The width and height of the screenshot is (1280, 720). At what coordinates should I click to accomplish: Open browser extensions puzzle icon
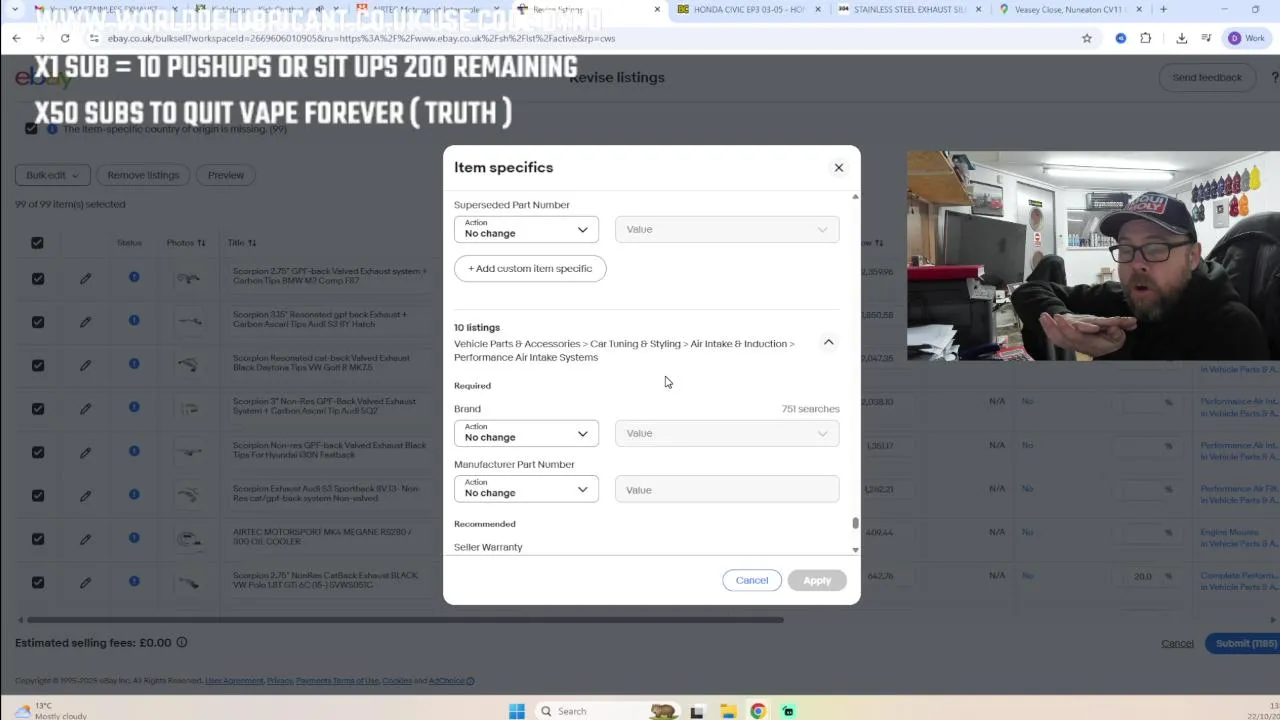[1145, 38]
